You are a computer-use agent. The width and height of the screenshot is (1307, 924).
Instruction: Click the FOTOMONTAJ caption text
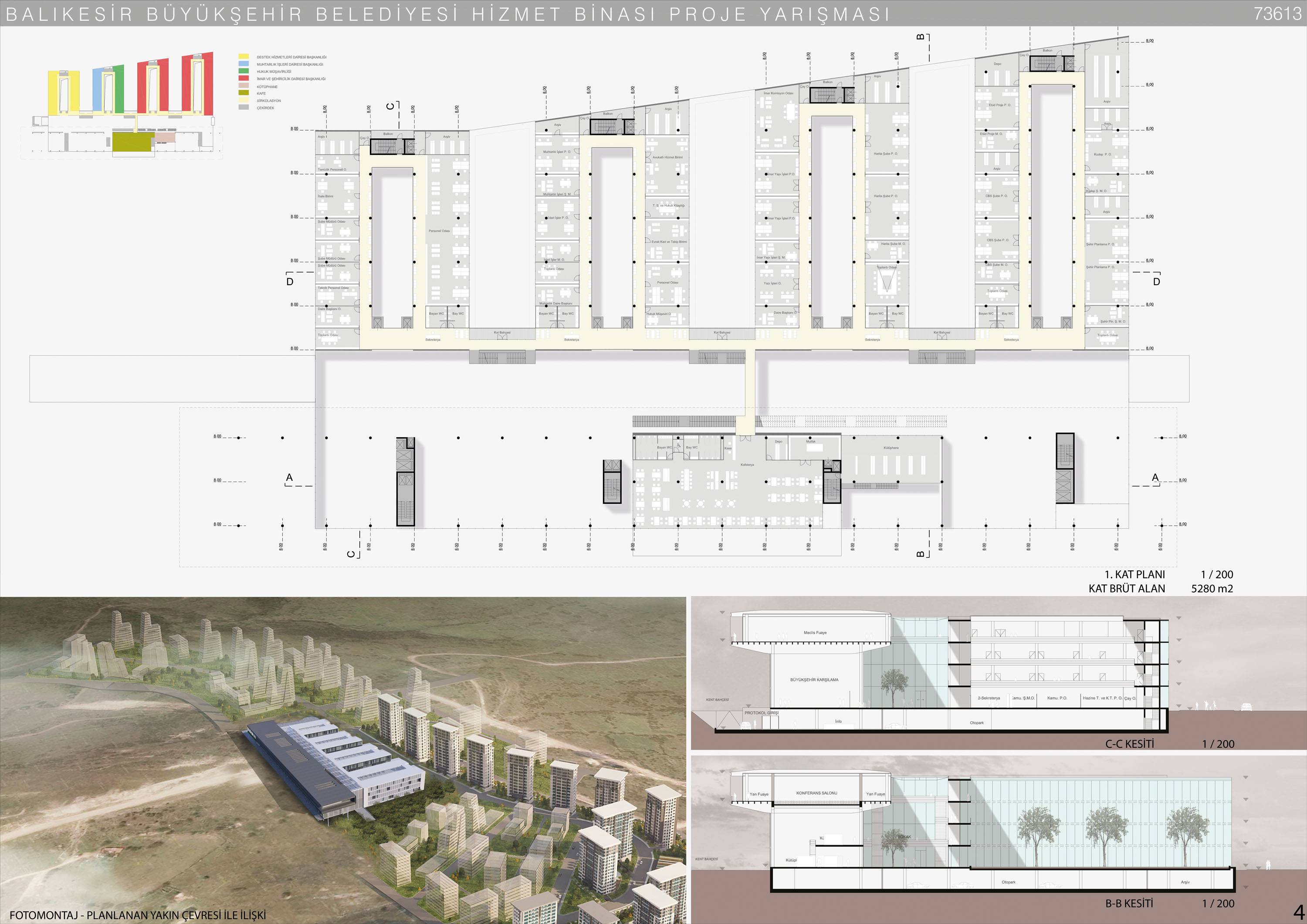137,915
